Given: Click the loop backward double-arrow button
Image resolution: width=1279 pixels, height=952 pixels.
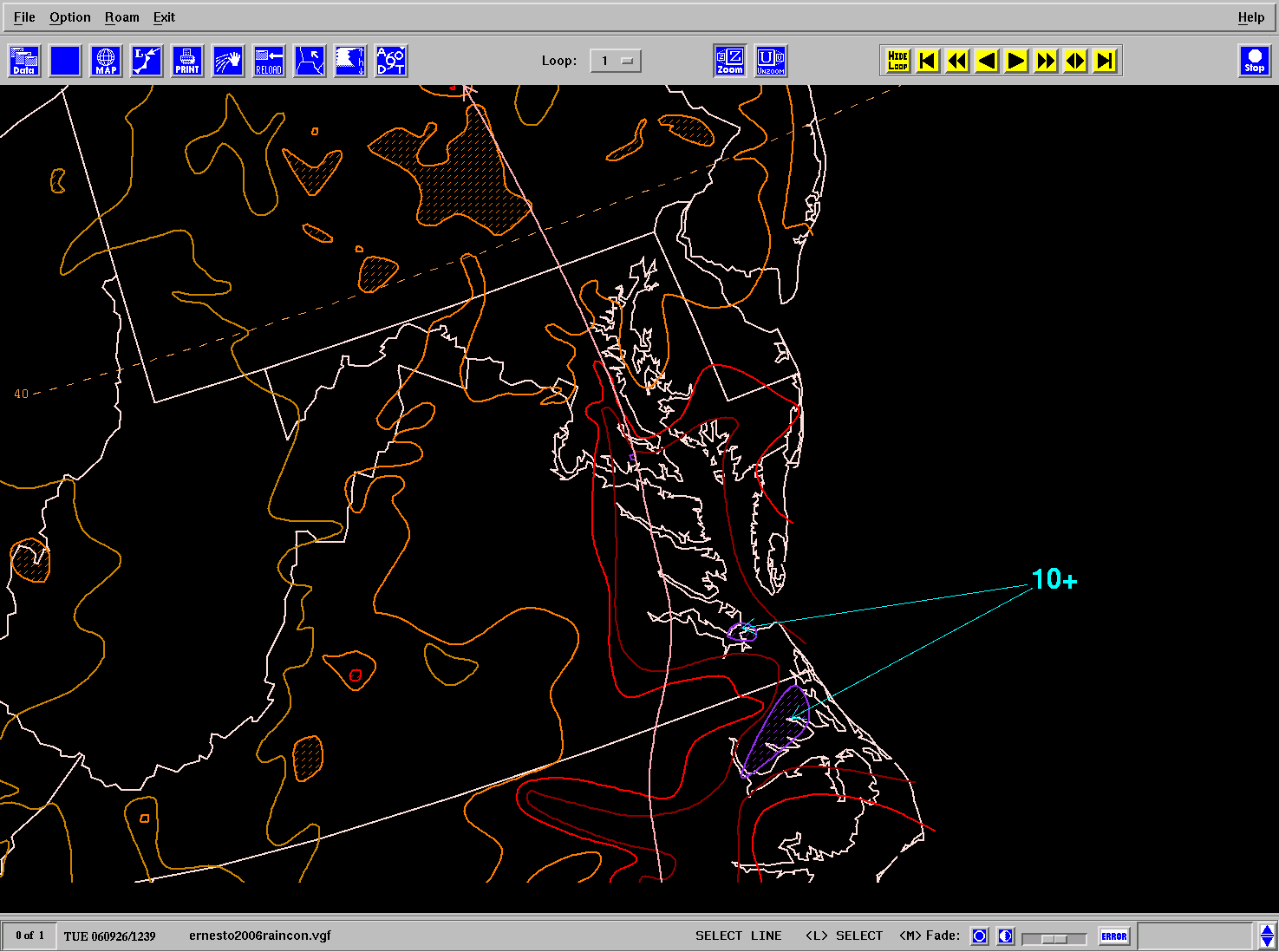Looking at the screenshot, I should coord(957,61).
